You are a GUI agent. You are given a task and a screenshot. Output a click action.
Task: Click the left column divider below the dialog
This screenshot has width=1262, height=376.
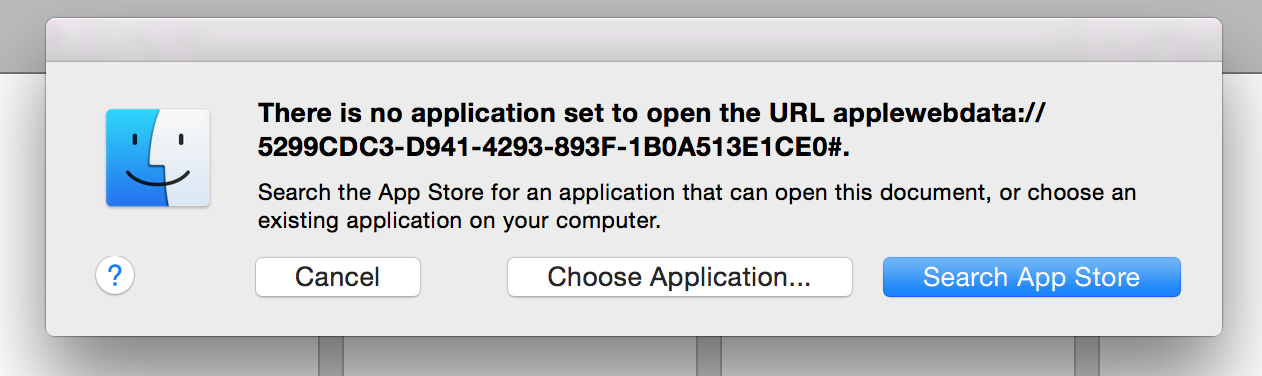(331, 356)
